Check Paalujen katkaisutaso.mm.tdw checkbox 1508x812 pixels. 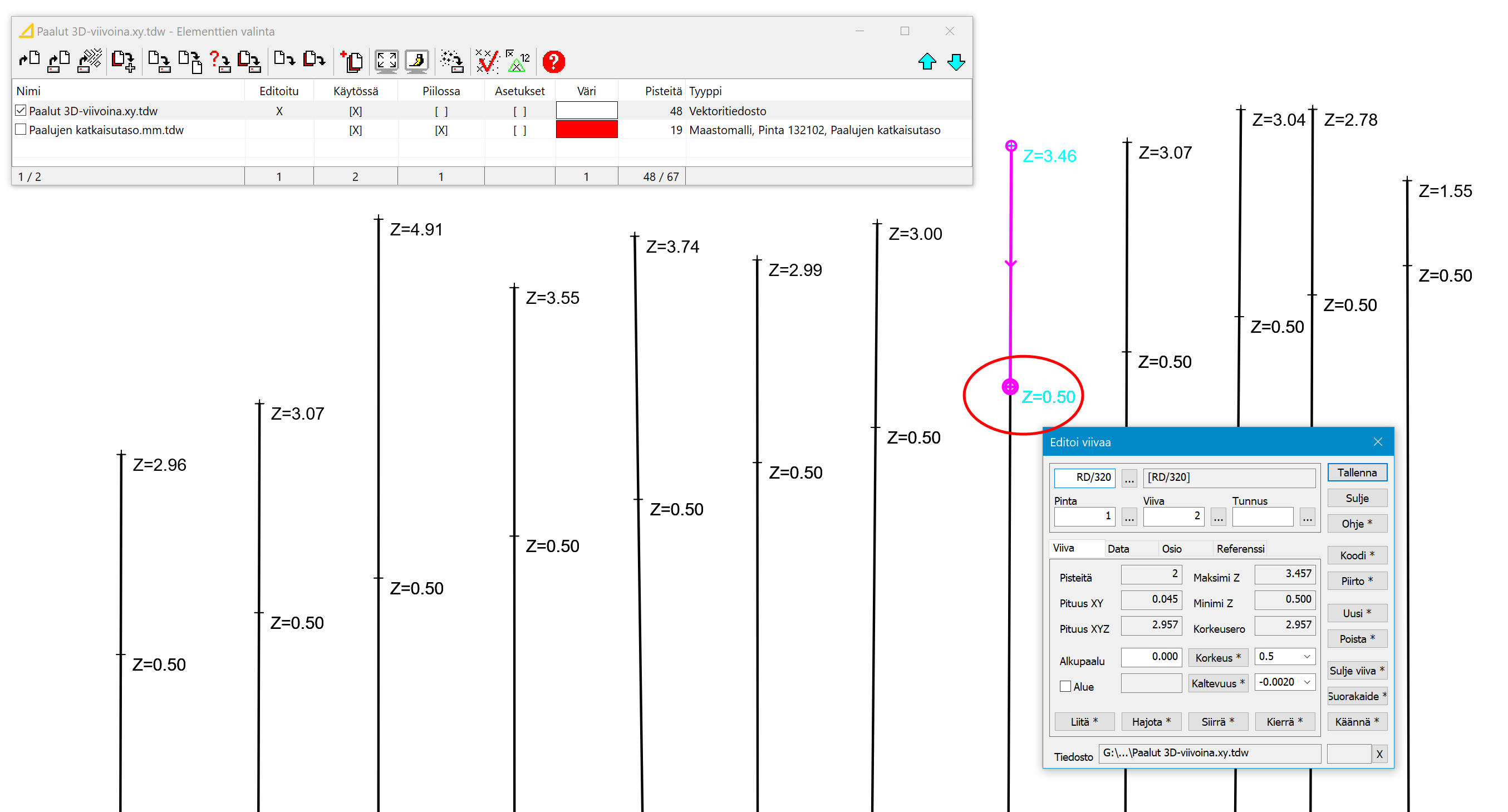(x=21, y=129)
